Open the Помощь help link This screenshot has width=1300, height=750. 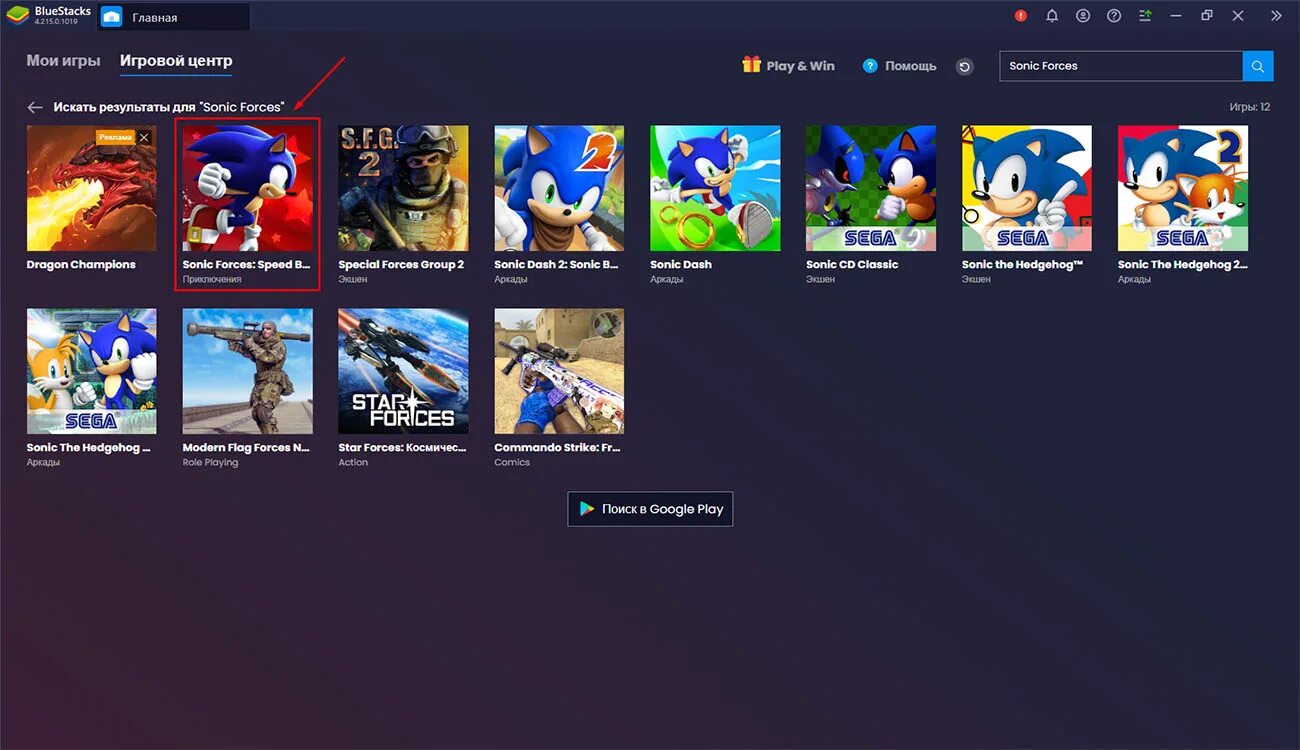point(899,66)
